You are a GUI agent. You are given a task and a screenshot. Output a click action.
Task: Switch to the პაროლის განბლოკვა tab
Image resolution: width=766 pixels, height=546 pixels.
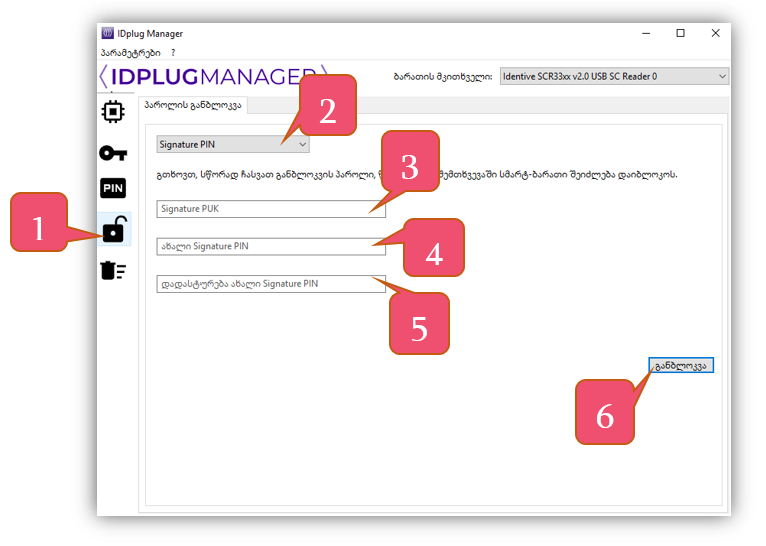pos(193,104)
